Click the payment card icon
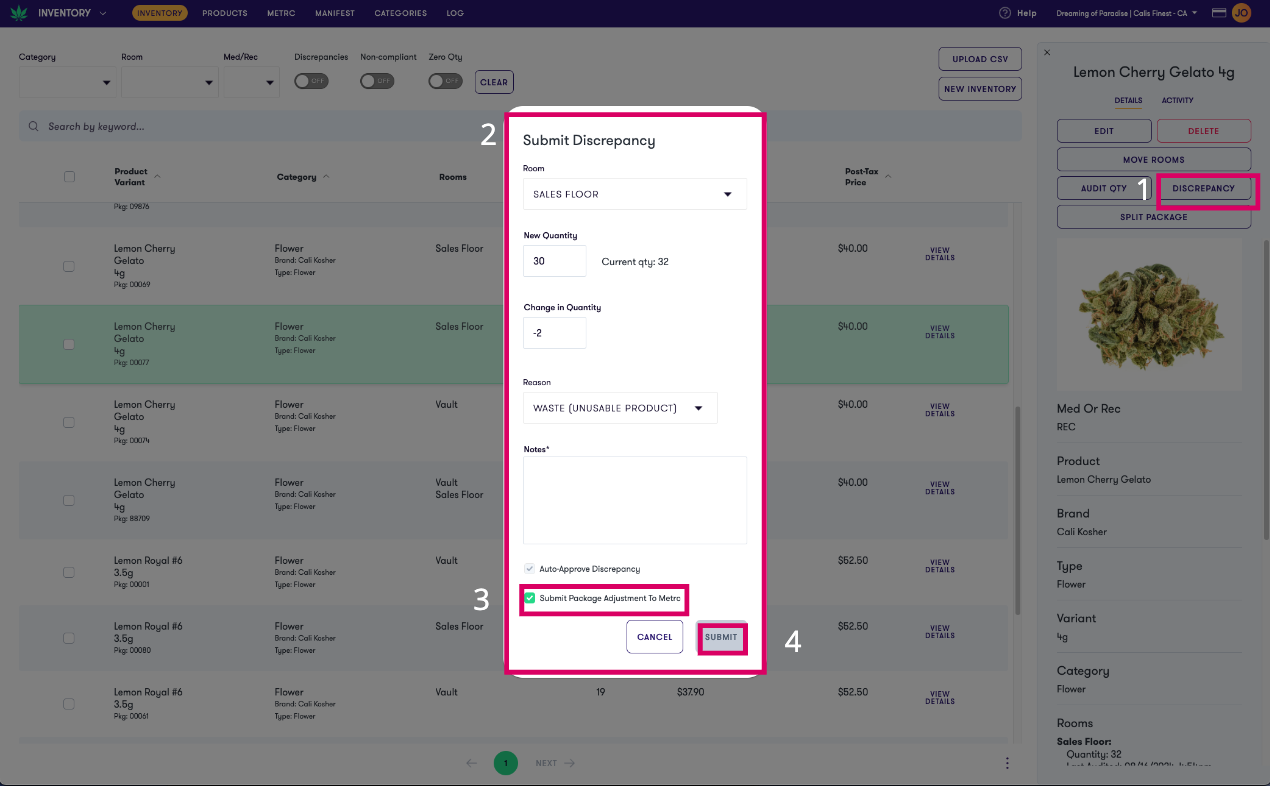This screenshot has height=786, width=1270. [x=1218, y=13]
